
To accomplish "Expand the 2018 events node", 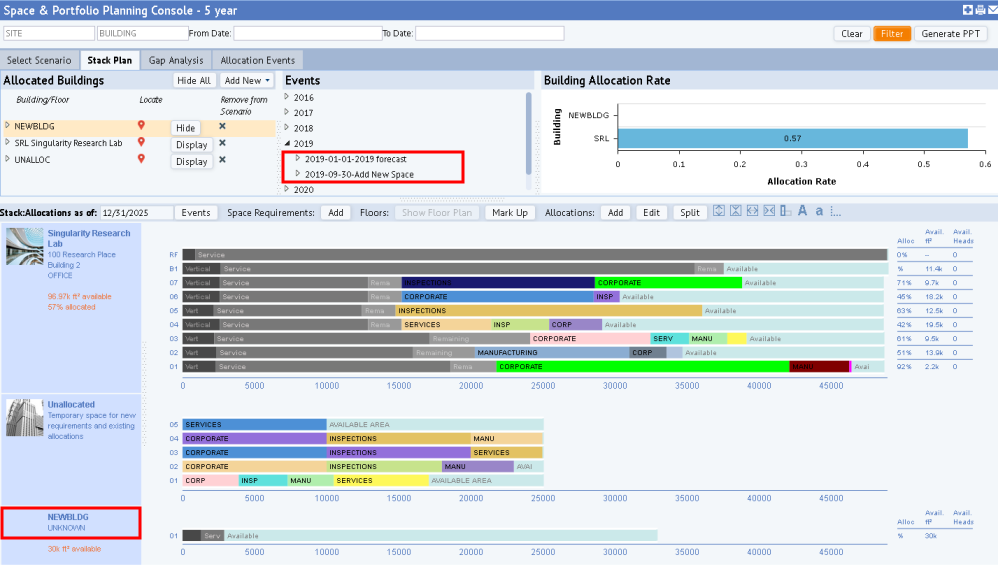I will 288,128.
